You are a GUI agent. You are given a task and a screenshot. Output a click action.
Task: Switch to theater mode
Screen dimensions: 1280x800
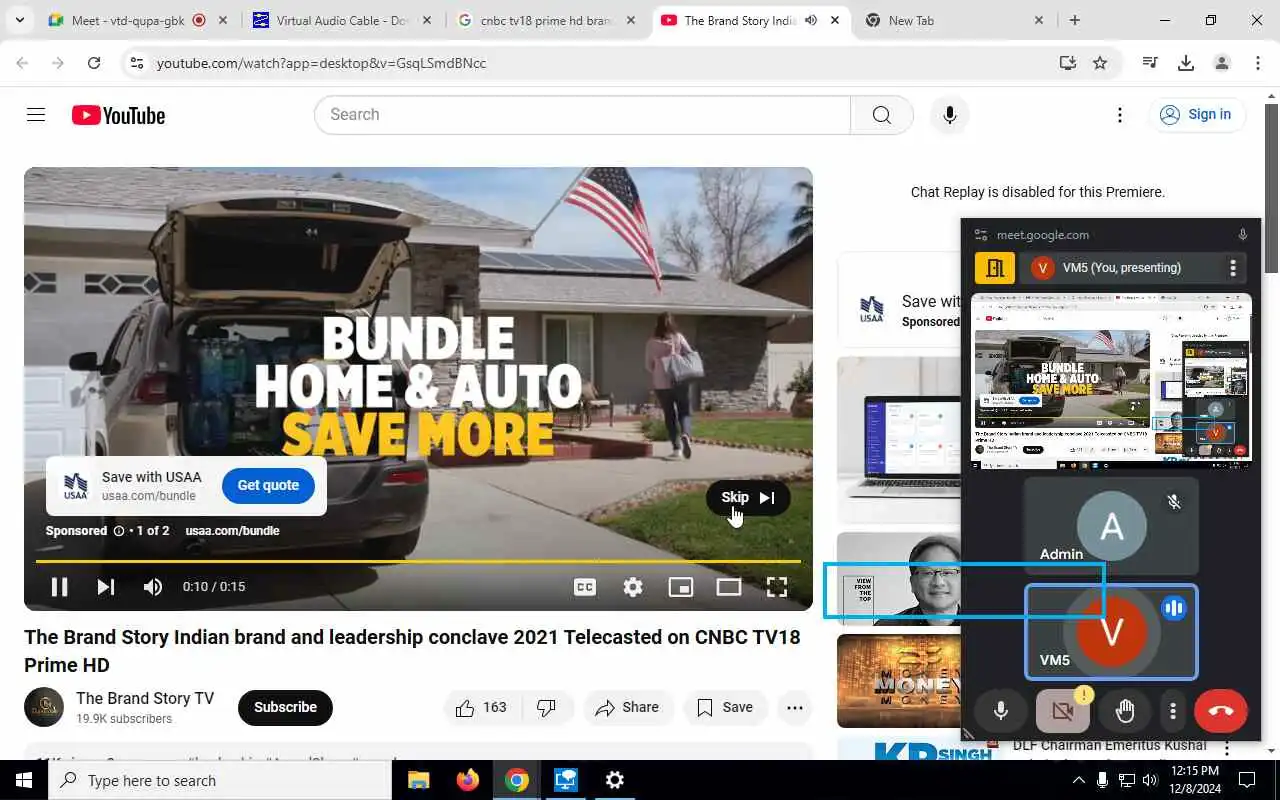click(x=729, y=587)
